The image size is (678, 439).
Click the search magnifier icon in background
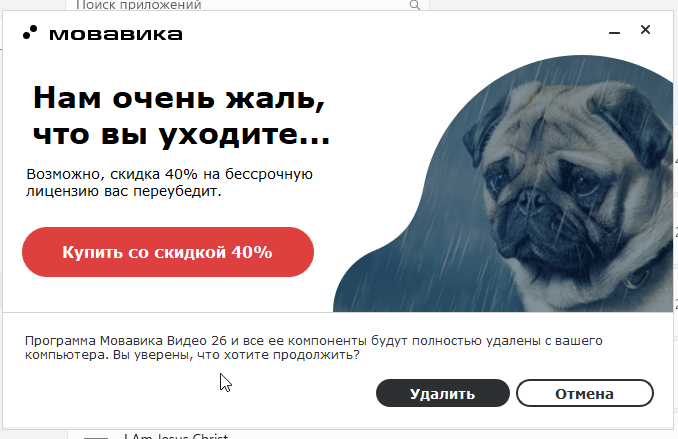coord(414,5)
